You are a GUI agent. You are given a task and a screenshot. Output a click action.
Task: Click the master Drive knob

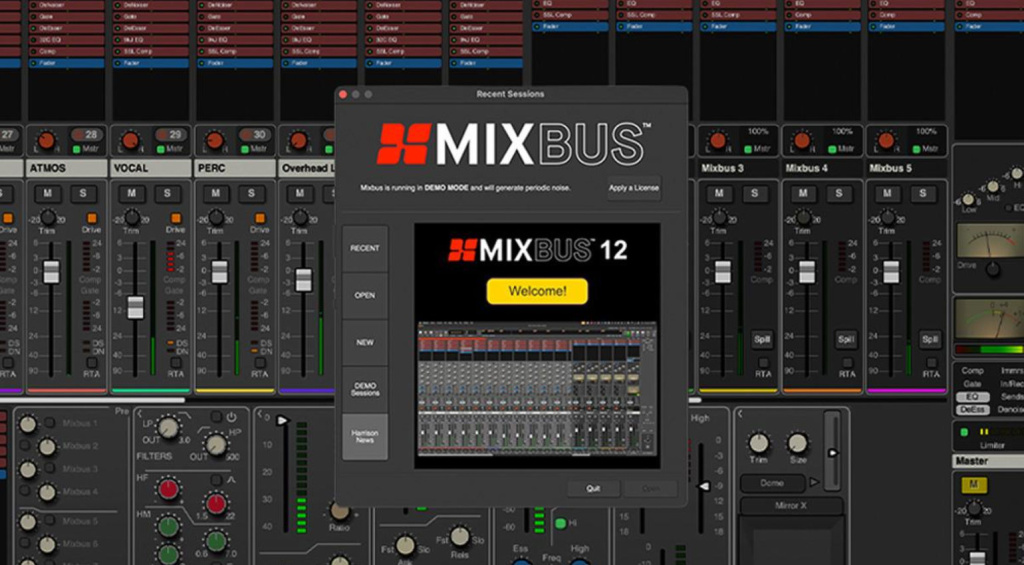coord(993,269)
